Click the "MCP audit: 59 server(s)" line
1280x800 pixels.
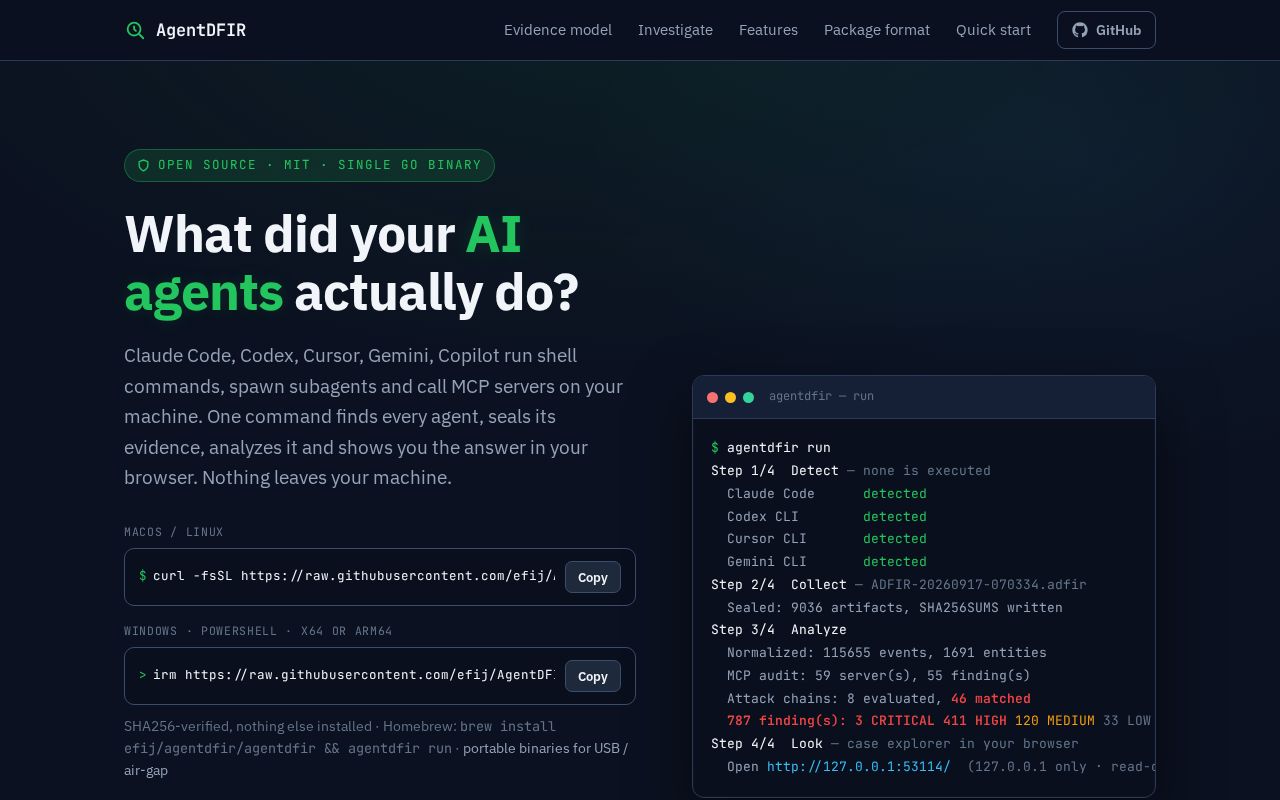pos(879,675)
